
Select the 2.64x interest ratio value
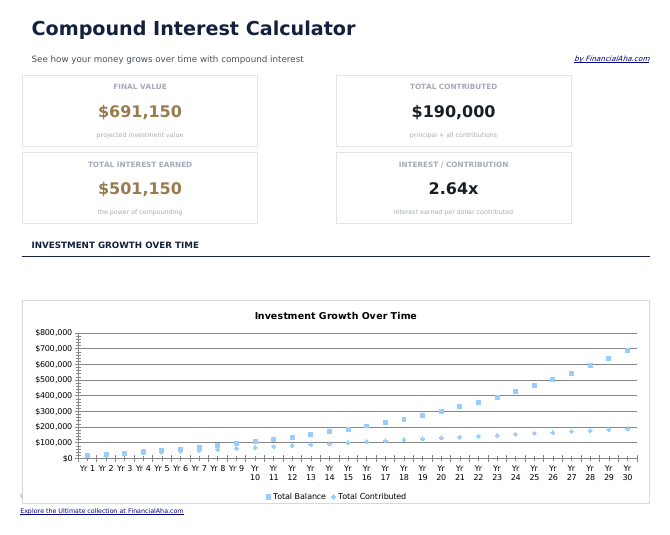tap(453, 188)
